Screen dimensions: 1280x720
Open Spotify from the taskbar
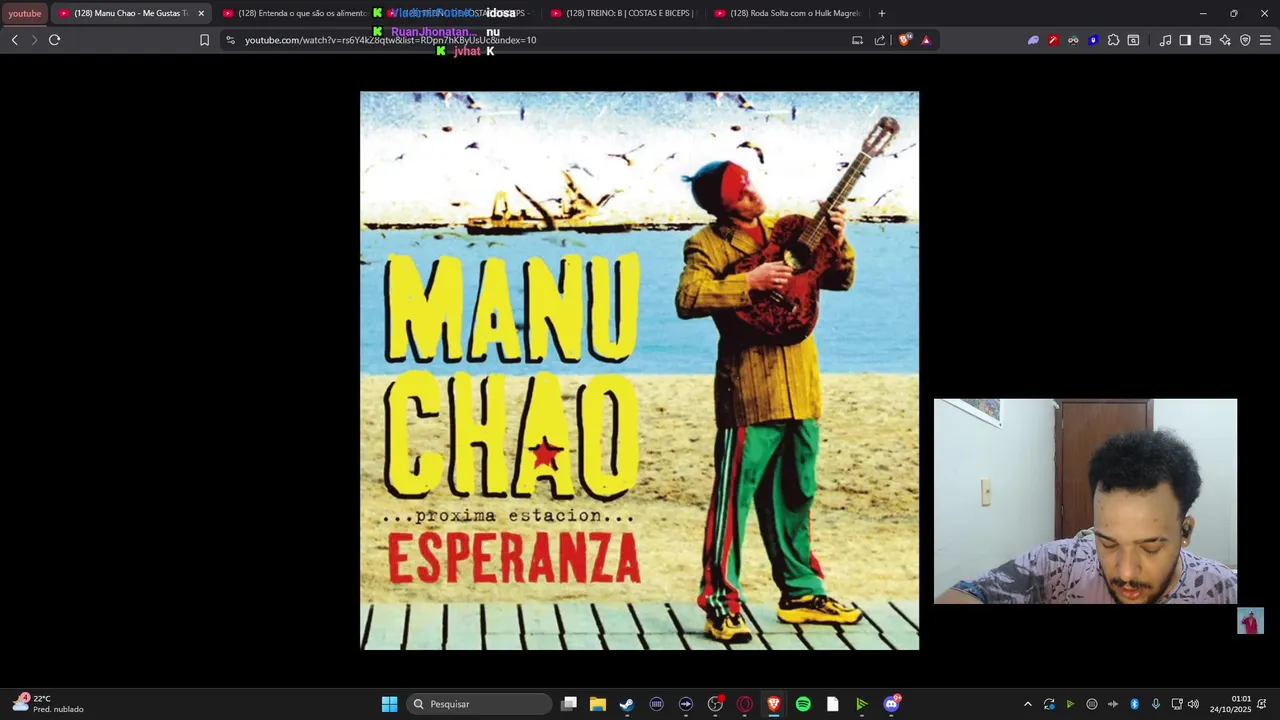803,704
